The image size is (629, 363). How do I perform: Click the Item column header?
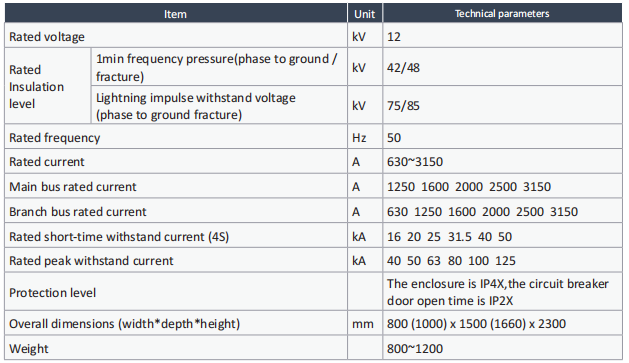[x=176, y=14]
